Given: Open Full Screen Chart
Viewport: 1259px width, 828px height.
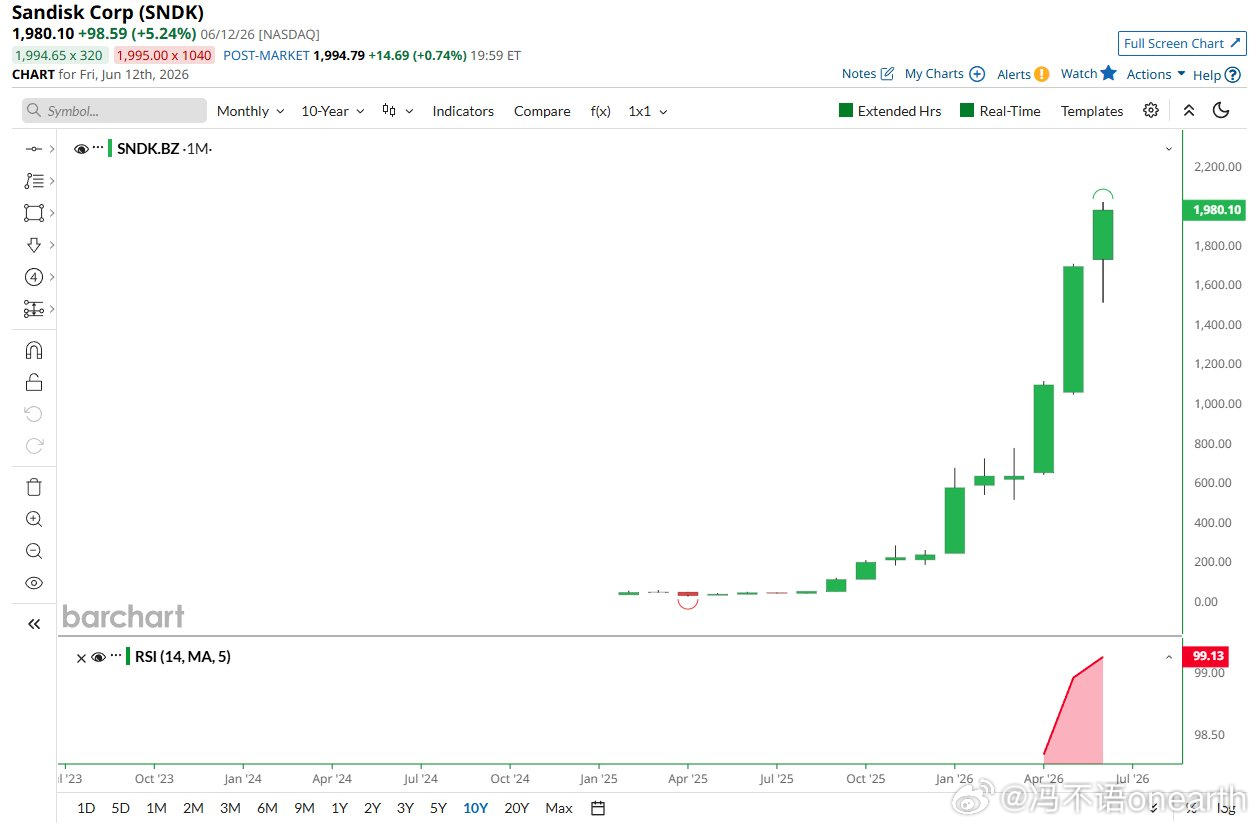Looking at the screenshot, I should (1182, 43).
